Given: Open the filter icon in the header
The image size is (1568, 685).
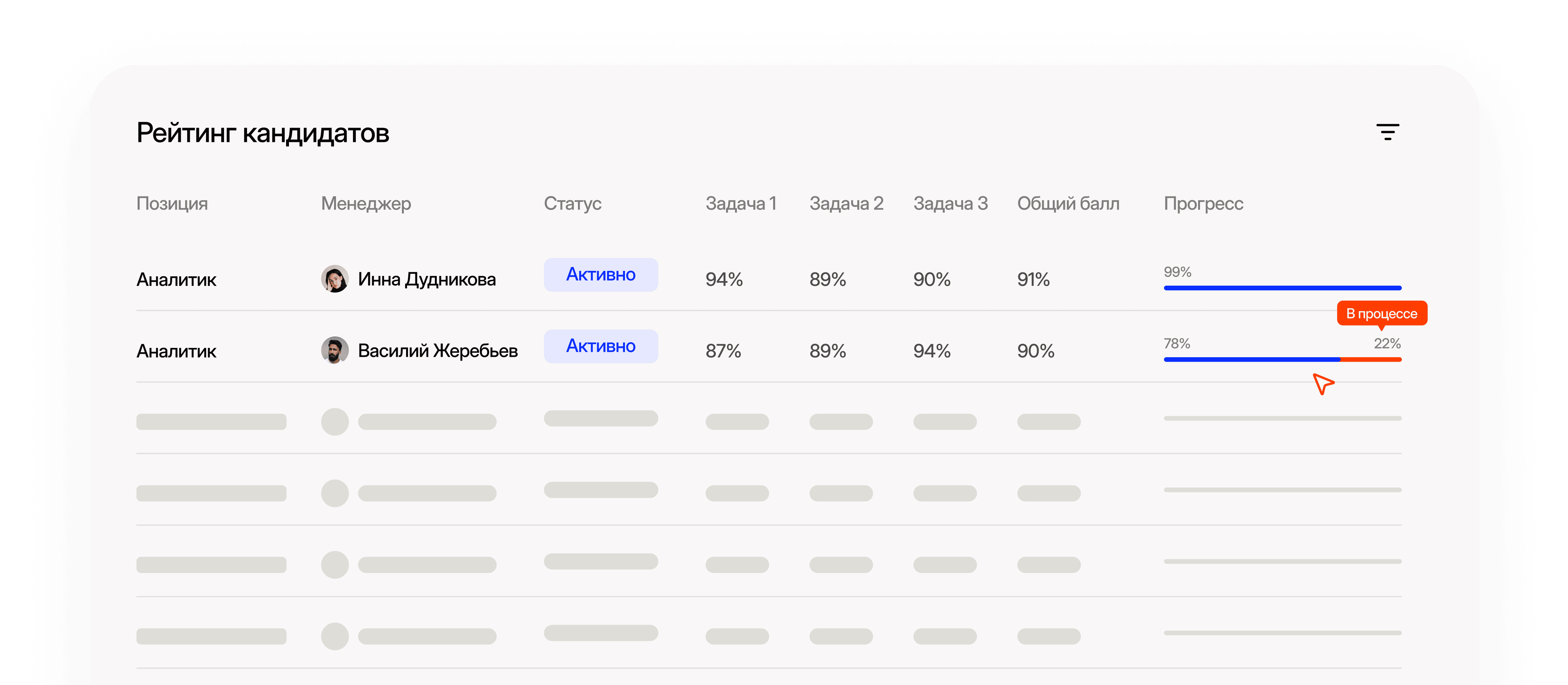Looking at the screenshot, I should coord(1387,132).
